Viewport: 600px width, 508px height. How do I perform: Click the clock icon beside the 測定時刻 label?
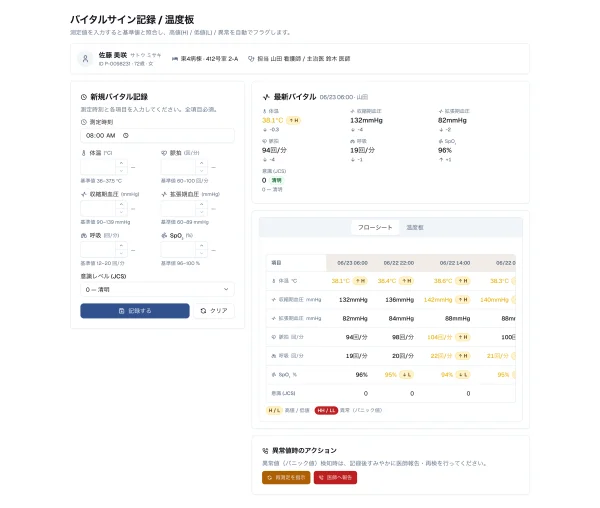[84, 122]
